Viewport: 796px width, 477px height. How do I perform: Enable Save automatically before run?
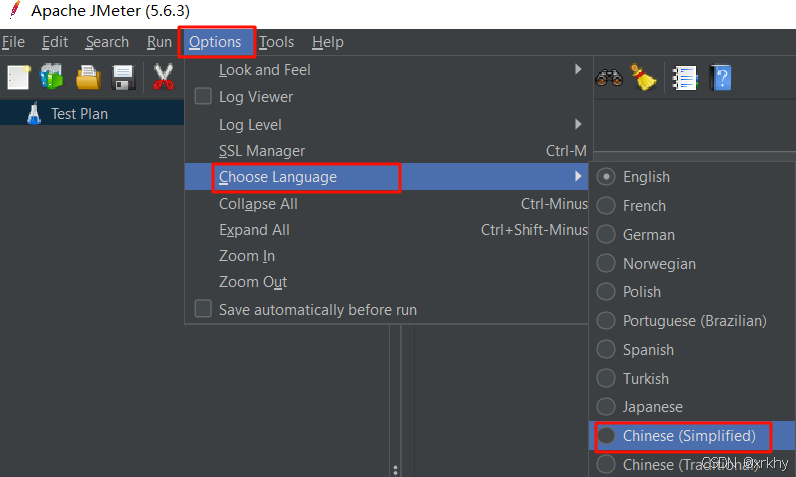pyautogui.click(x=203, y=309)
